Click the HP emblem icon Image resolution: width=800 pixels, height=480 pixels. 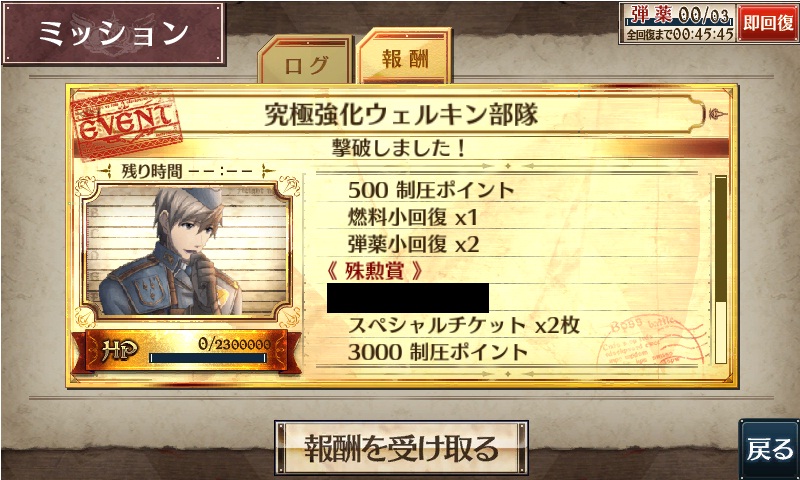point(118,350)
